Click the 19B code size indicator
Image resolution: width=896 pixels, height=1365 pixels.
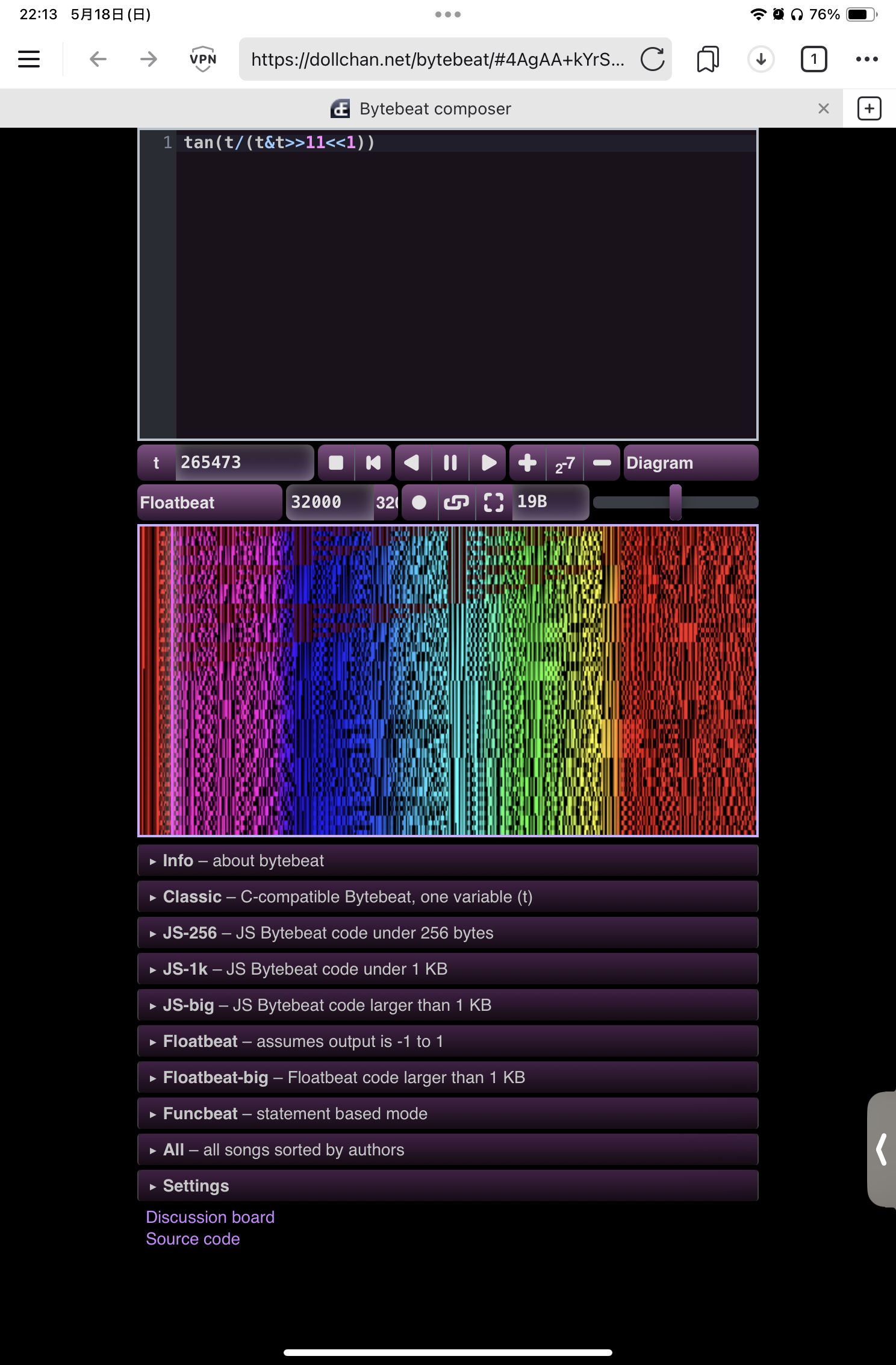click(550, 502)
